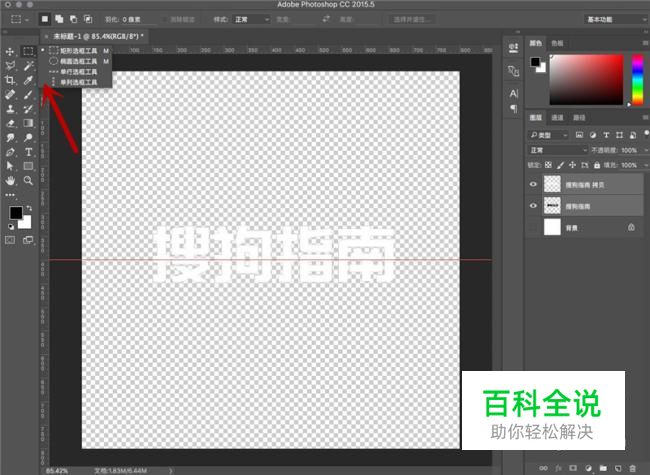Choose Single Column Marquee Tool in flyout
This screenshot has height=475, width=650.
coord(76,82)
